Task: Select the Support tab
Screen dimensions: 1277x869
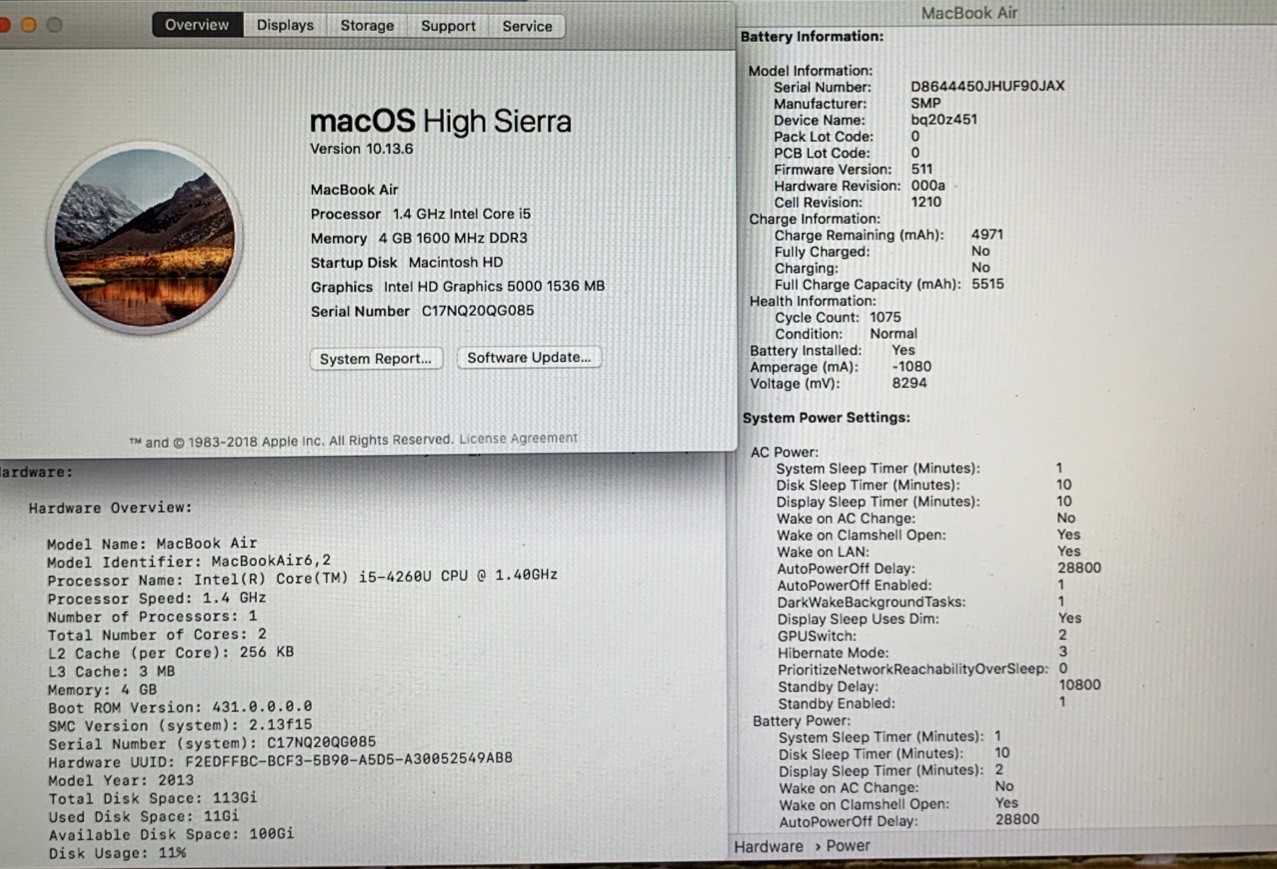Action: tap(448, 25)
